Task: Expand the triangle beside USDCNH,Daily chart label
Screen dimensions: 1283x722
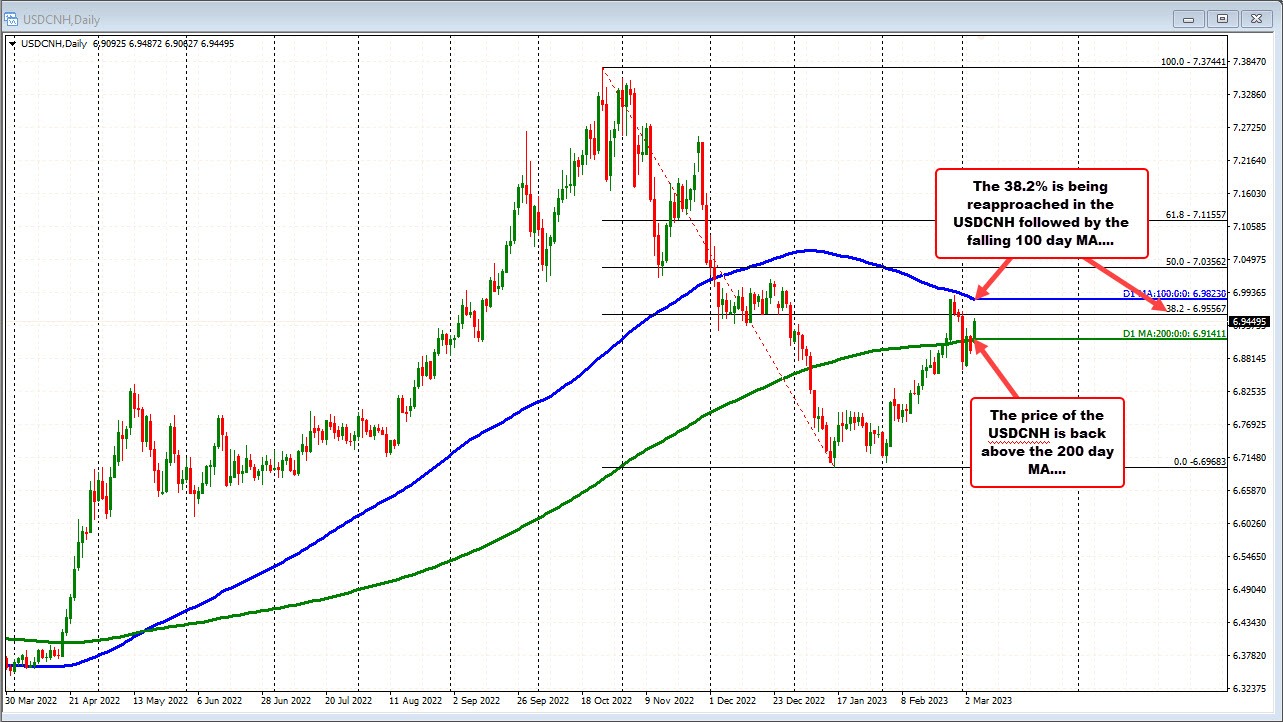Action: [11, 43]
